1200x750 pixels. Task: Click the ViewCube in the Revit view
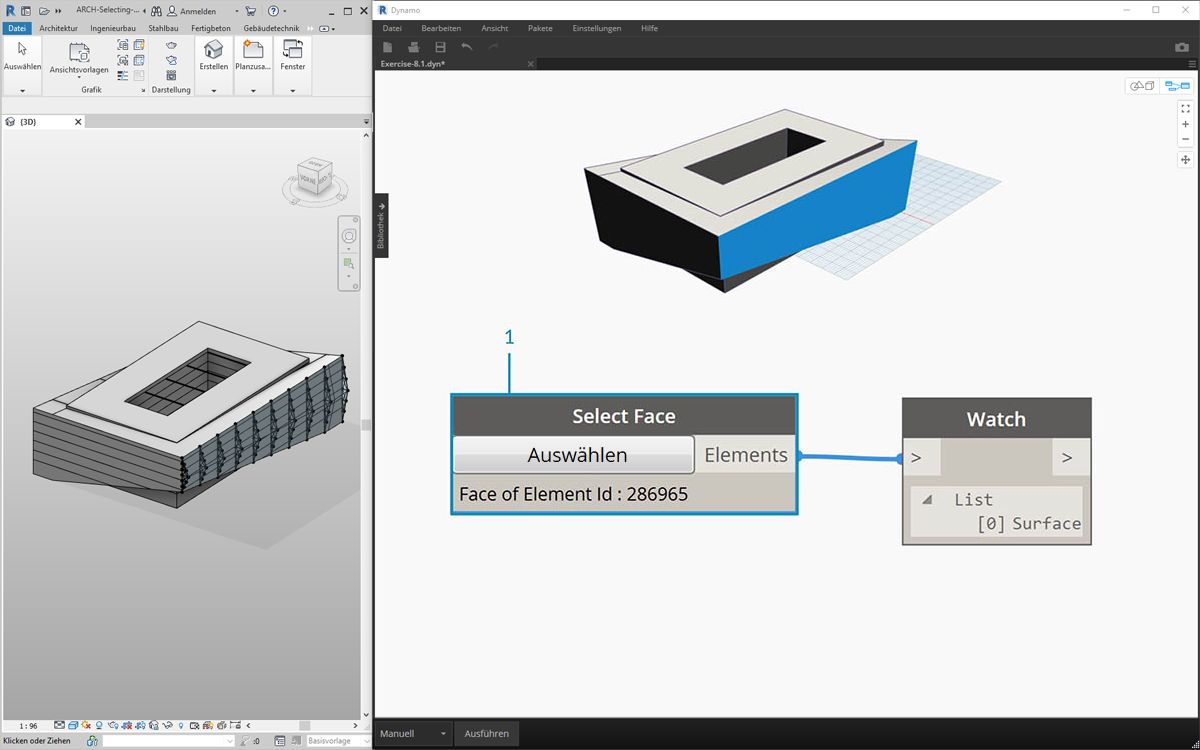(316, 175)
